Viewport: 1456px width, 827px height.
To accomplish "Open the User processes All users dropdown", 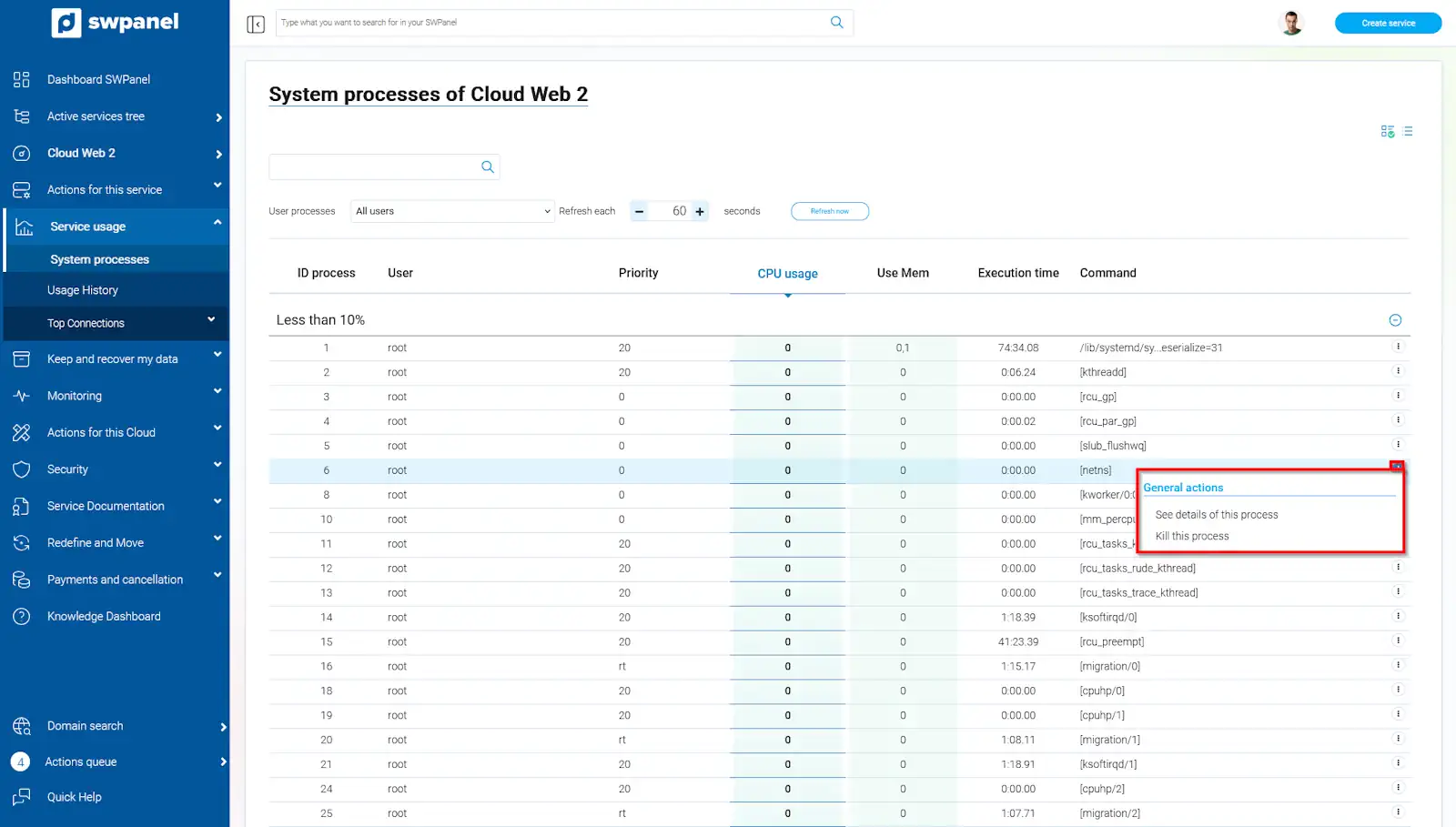I will [x=452, y=211].
